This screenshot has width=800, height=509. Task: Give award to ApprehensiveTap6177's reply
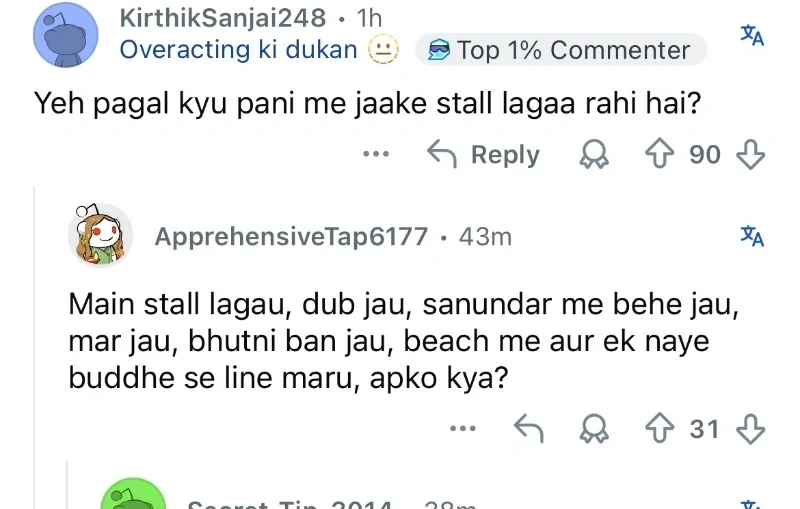click(597, 429)
